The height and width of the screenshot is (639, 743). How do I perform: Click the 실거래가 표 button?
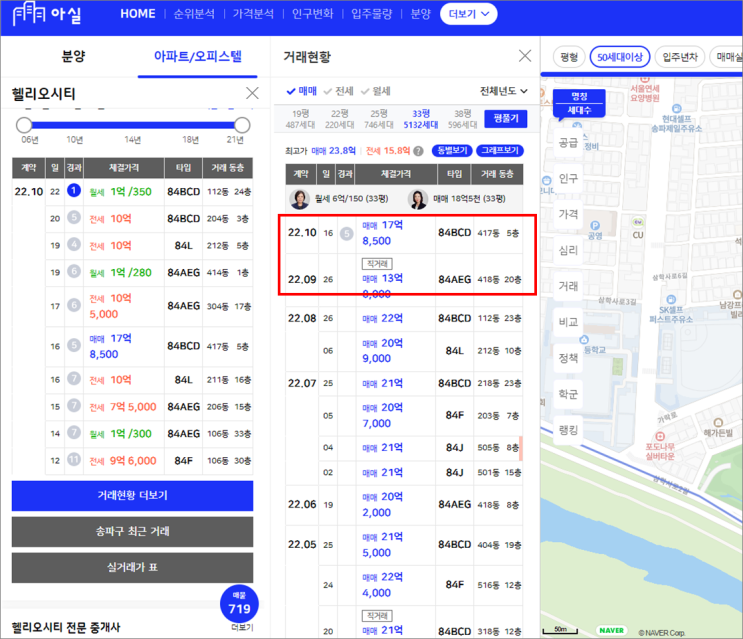coord(132,567)
